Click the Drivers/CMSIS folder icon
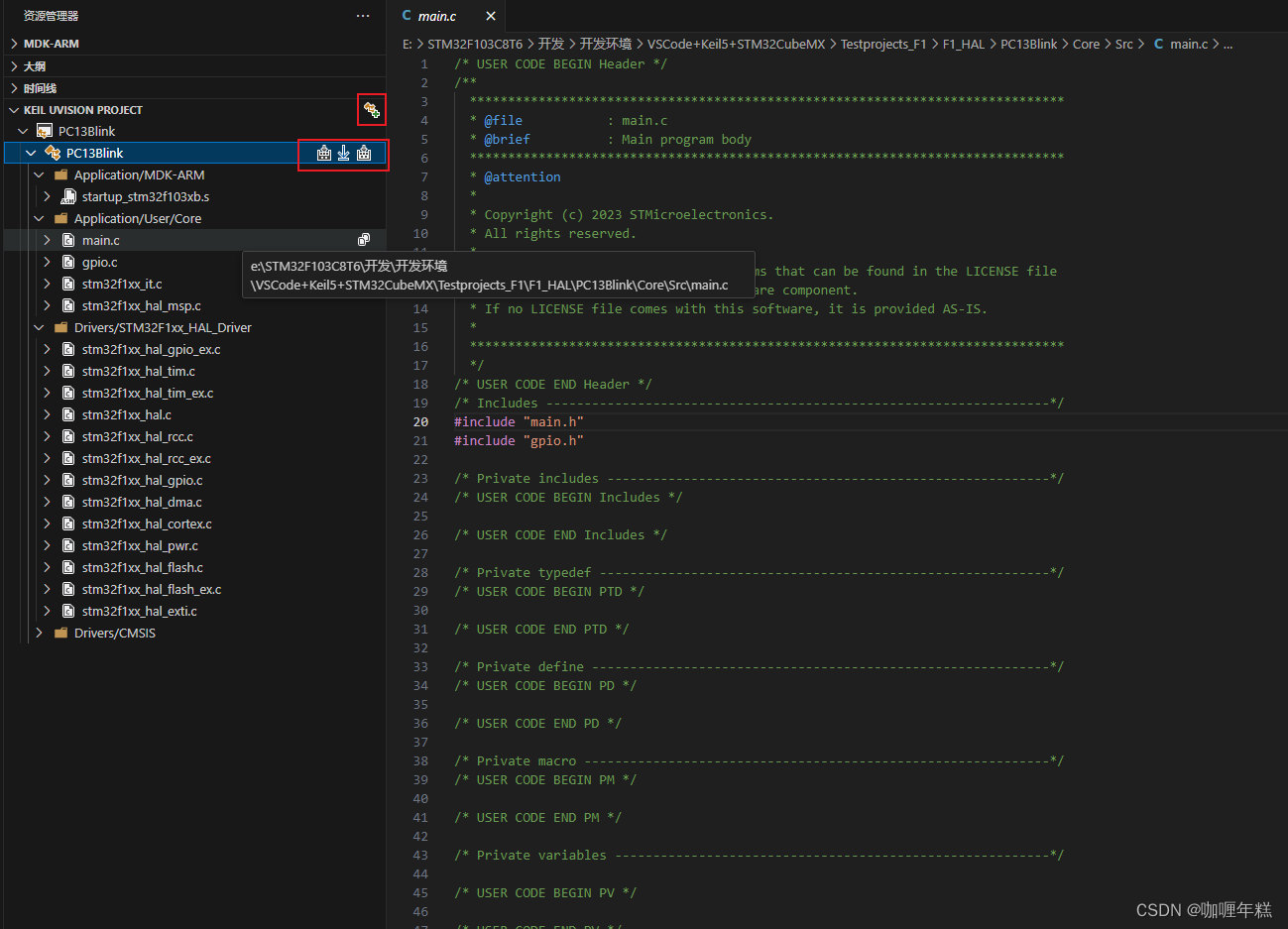The image size is (1288, 929). click(x=60, y=633)
